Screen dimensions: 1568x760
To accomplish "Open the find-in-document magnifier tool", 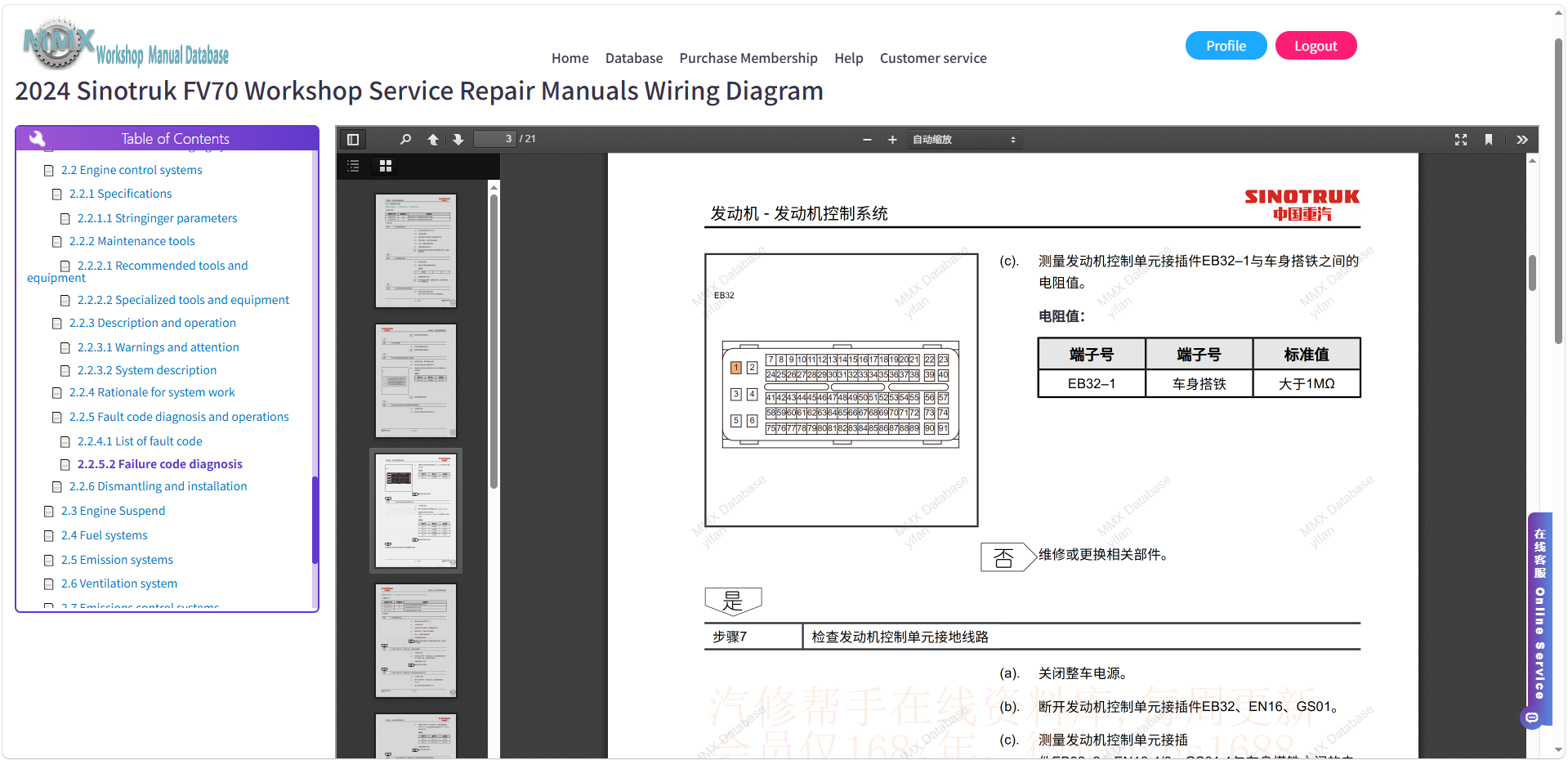I will [405, 140].
